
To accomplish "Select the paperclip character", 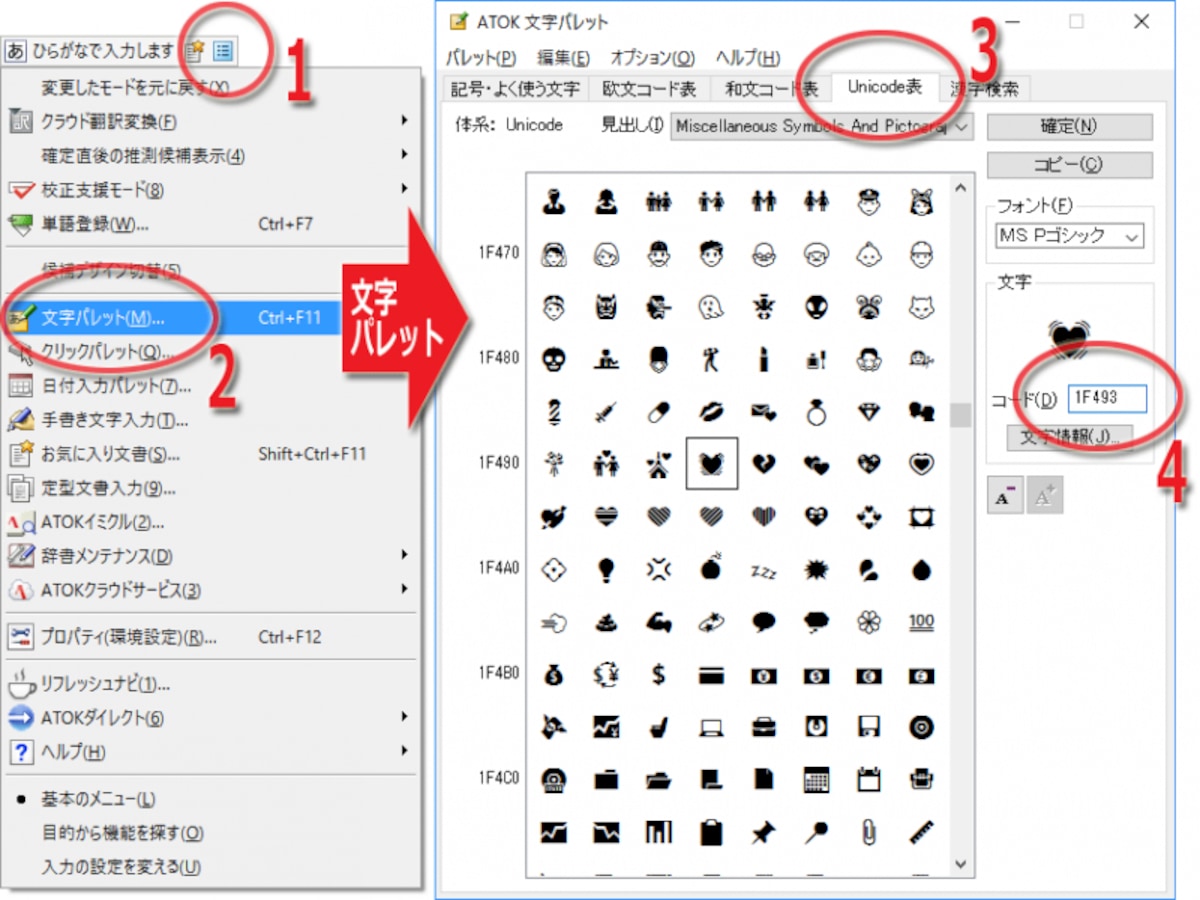I will [869, 831].
